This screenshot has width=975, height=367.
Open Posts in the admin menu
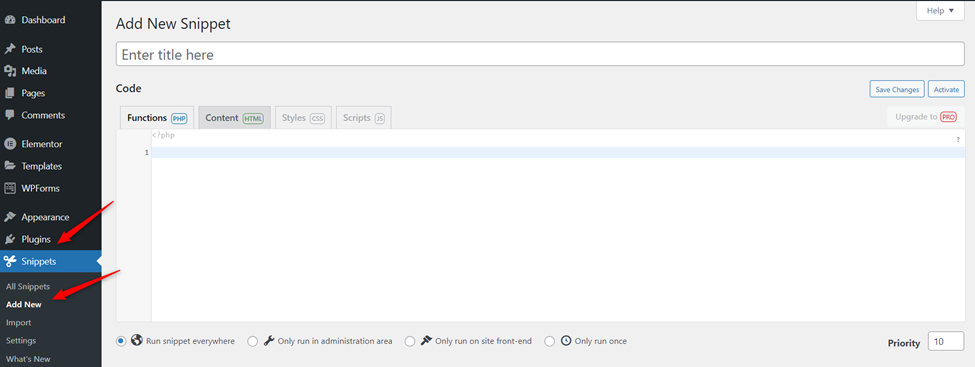point(50,49)
